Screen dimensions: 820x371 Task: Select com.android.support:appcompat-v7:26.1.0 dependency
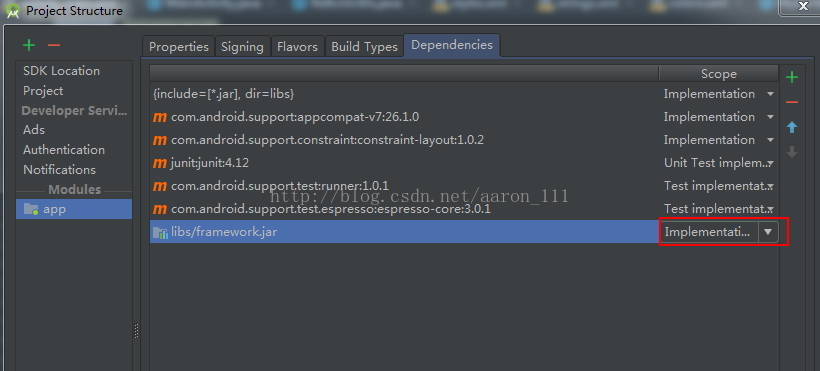pyautogui.click(x=404, y=117)
